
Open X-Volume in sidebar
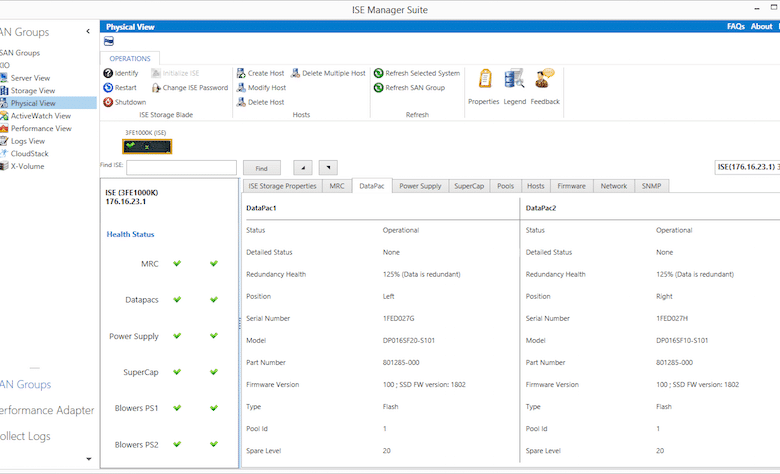27,166
